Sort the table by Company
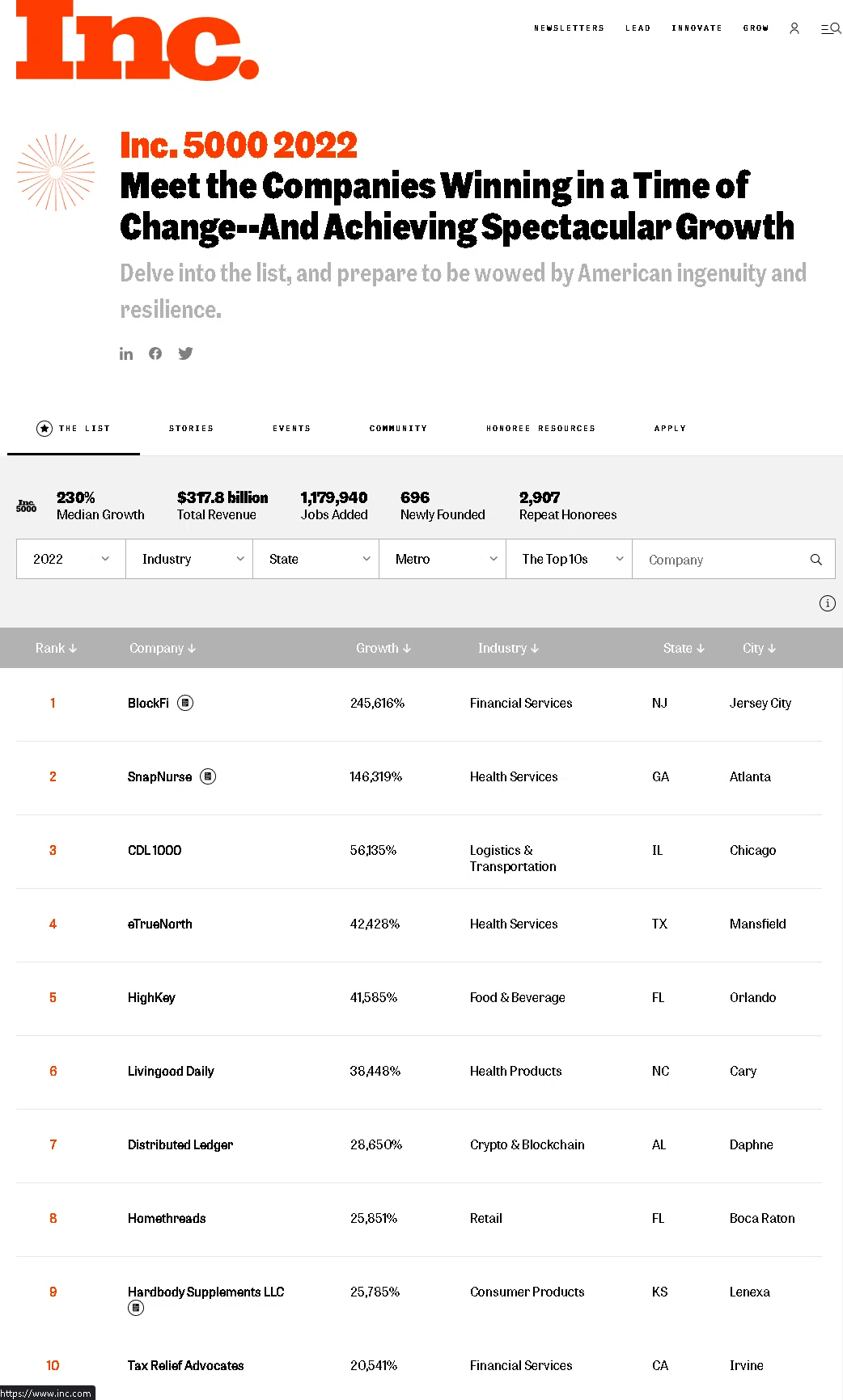The image size is (843, 1400). pyautogui.click(x=163, y=648)
